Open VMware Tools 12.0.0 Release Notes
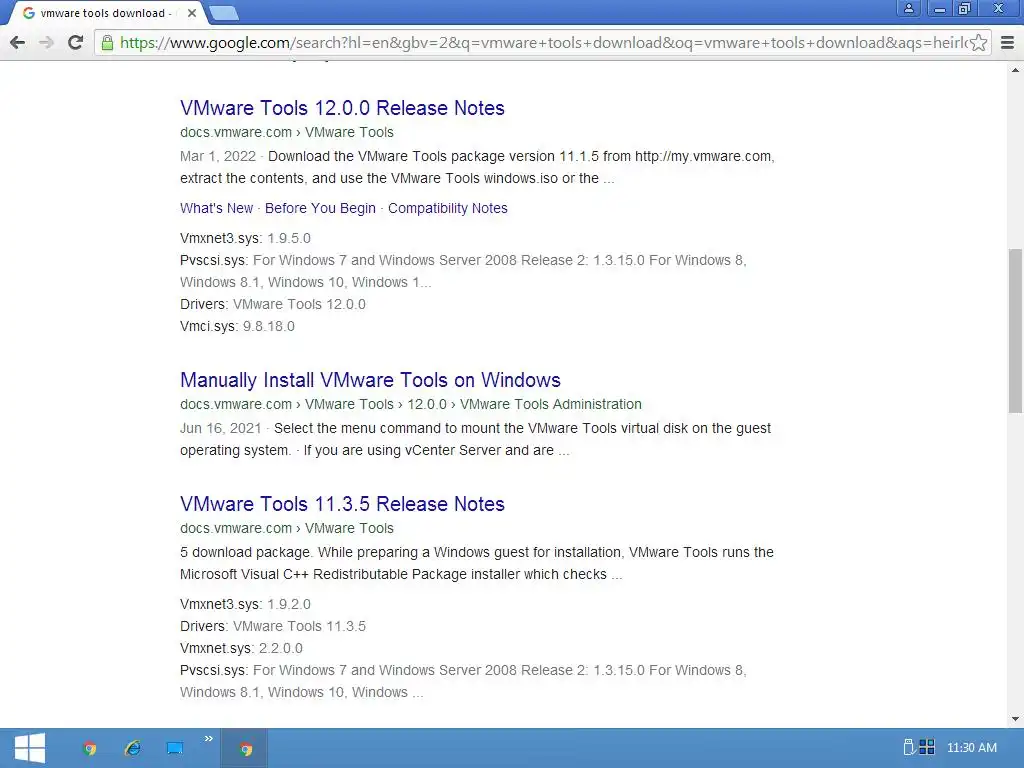Screen dimensions: 1024x768 pyautogui.click(x=342, y=108)
